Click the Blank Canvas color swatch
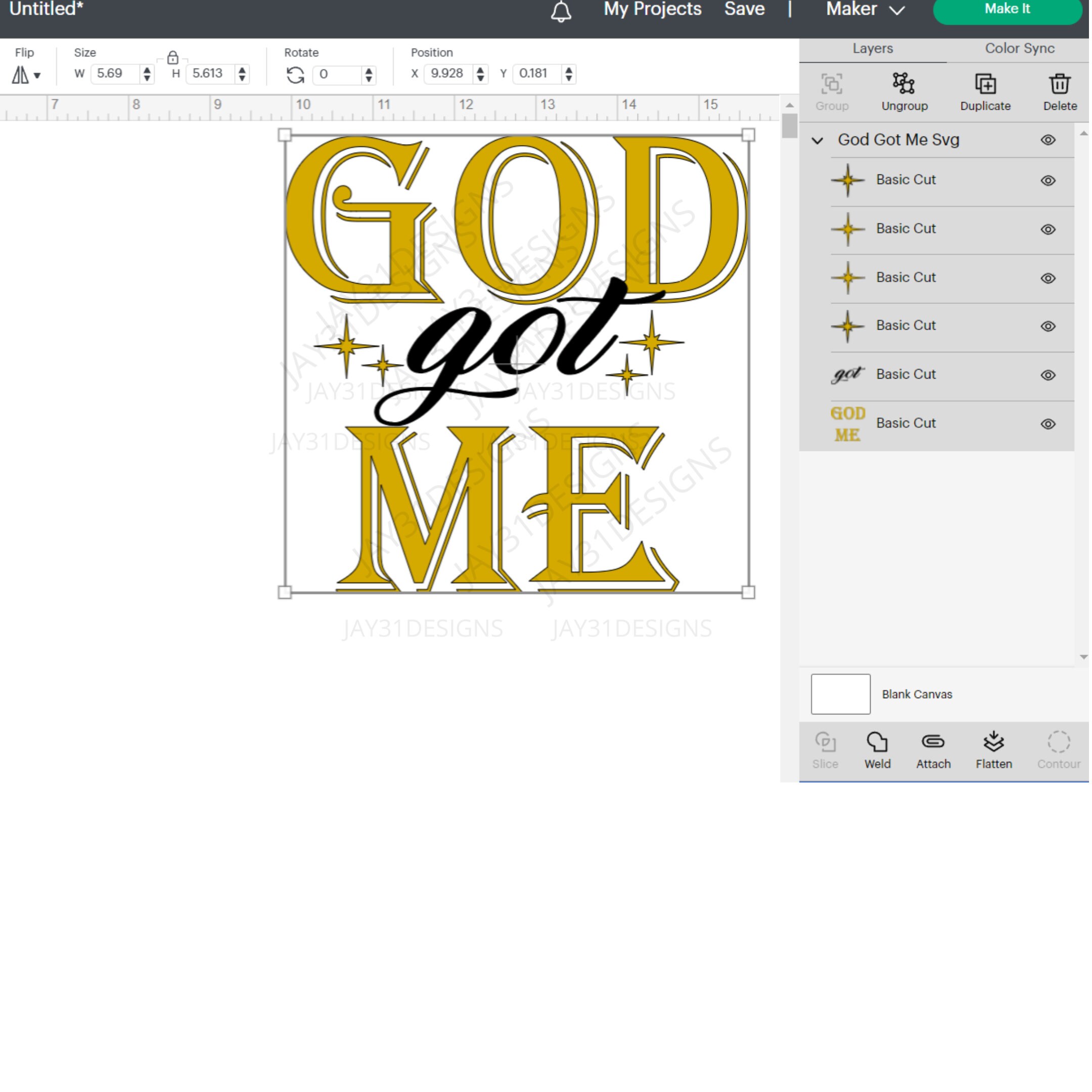Screen dimensions: 1092x1092 [x=840, y=694]
